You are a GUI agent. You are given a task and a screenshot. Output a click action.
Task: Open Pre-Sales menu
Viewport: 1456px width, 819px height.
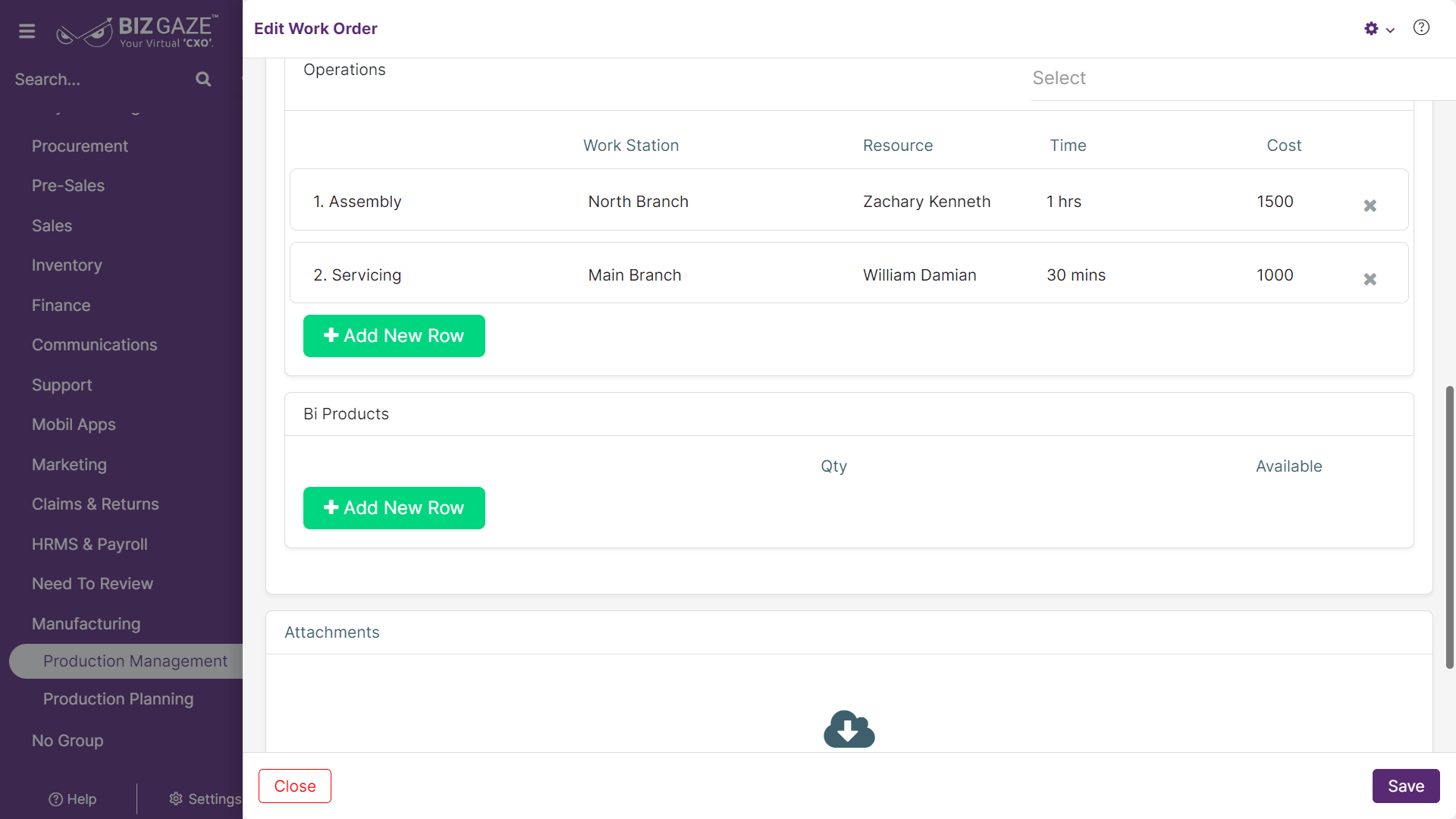(x=68, y=186)
